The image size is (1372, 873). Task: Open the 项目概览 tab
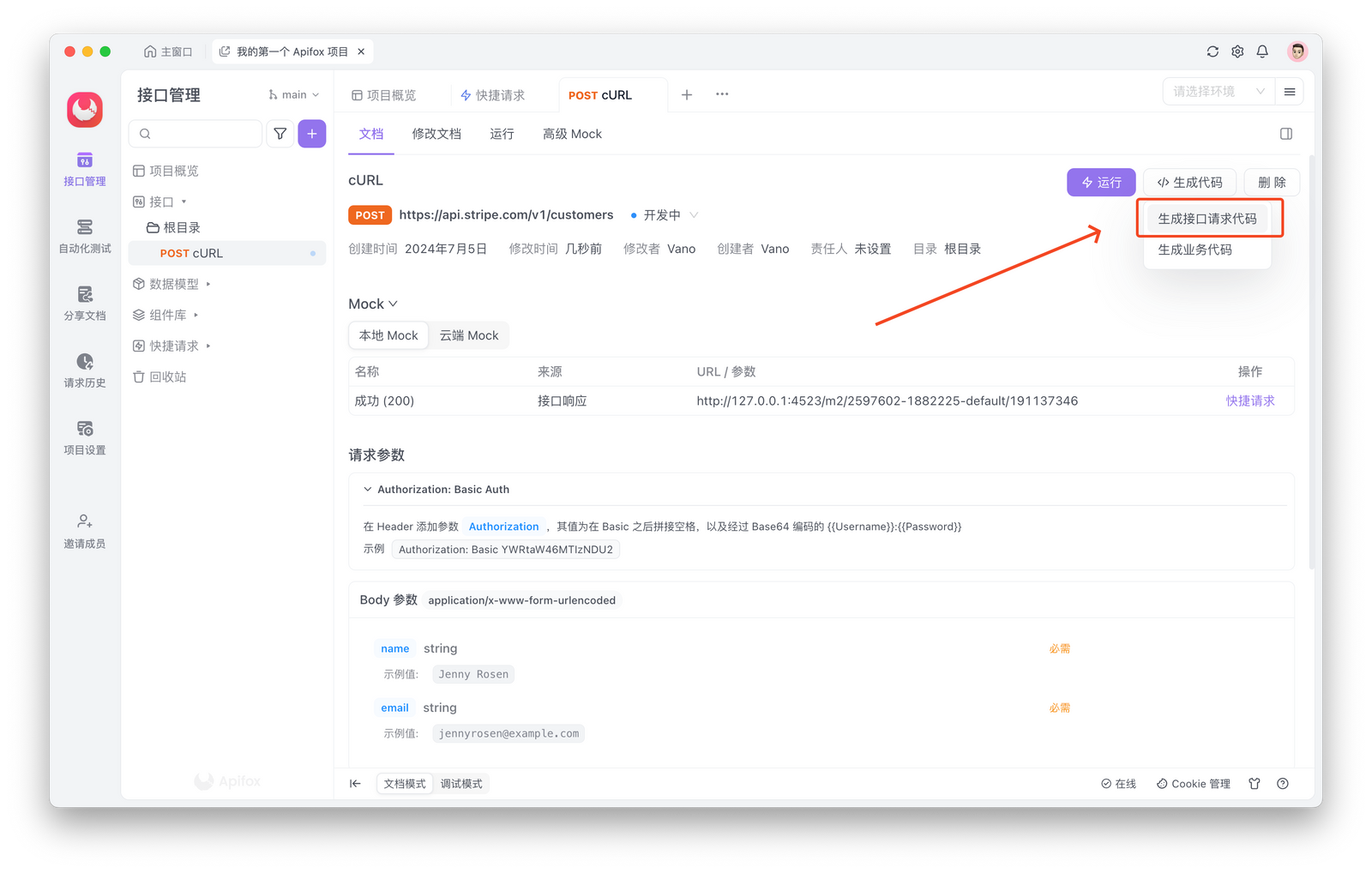coord(391,94)
